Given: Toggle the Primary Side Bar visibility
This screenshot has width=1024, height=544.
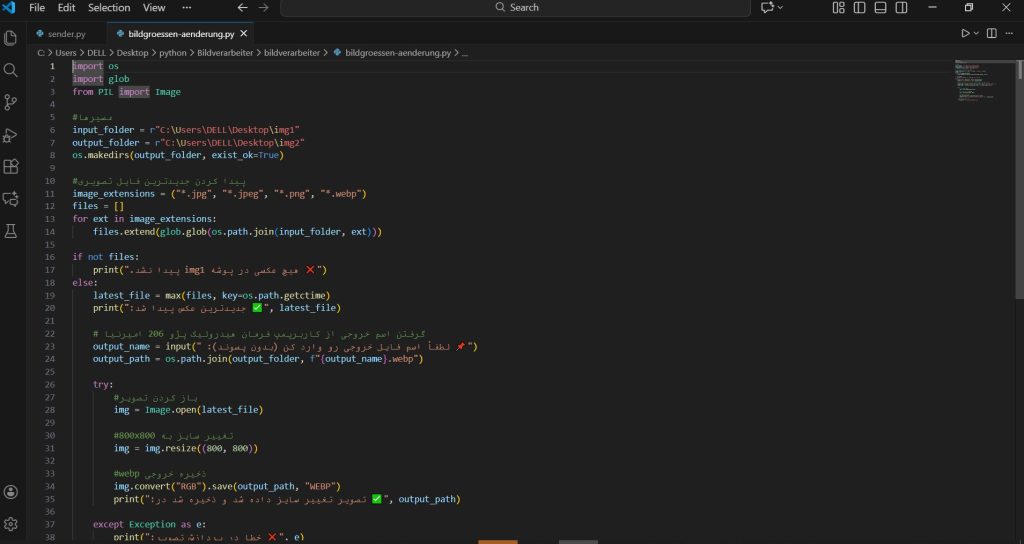Looking at the screenshot, I should 857,8.
